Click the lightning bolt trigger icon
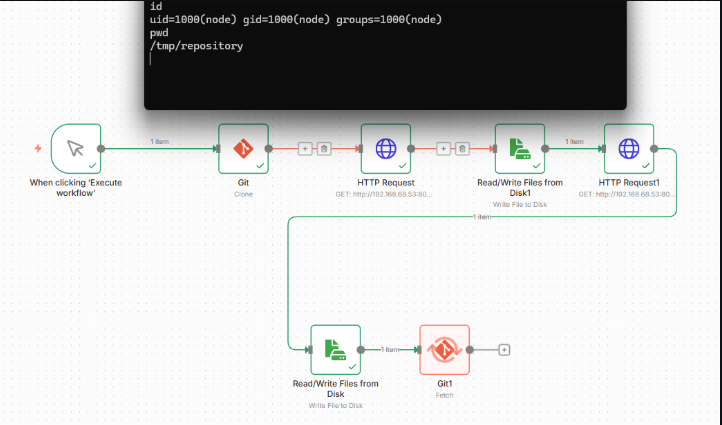Screen dimensions: 722x425 [x=38, y=149]
